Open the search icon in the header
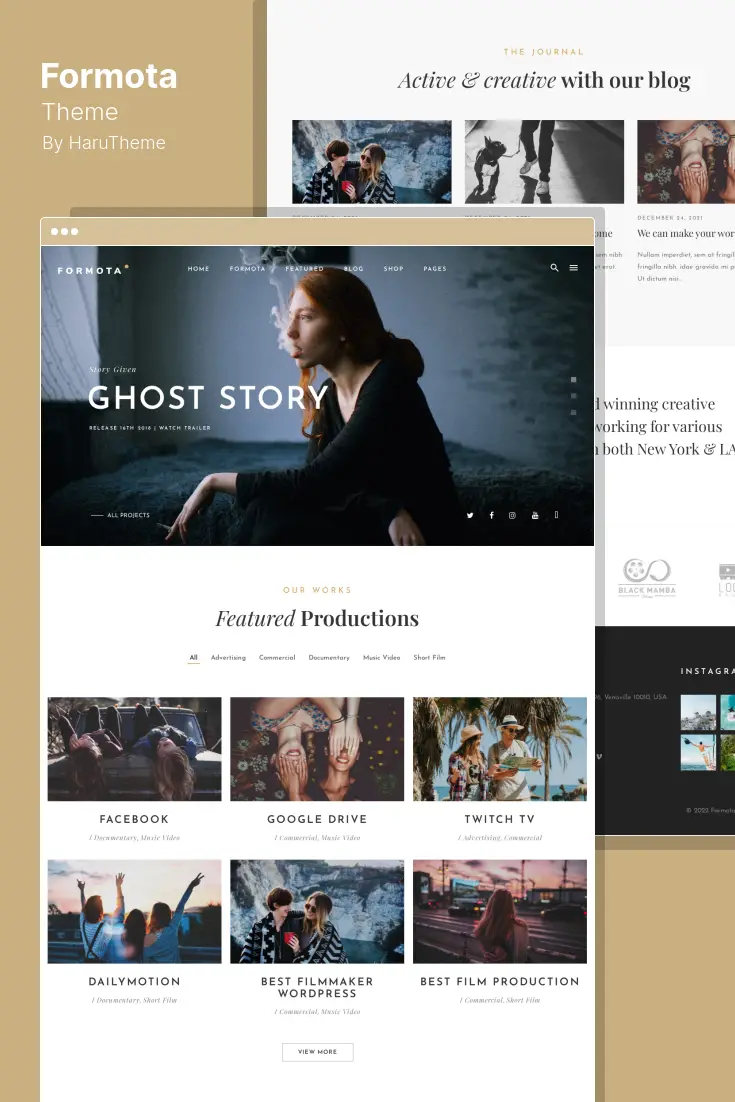Viewport: 735px width, 1102px height. pos(554,268)
